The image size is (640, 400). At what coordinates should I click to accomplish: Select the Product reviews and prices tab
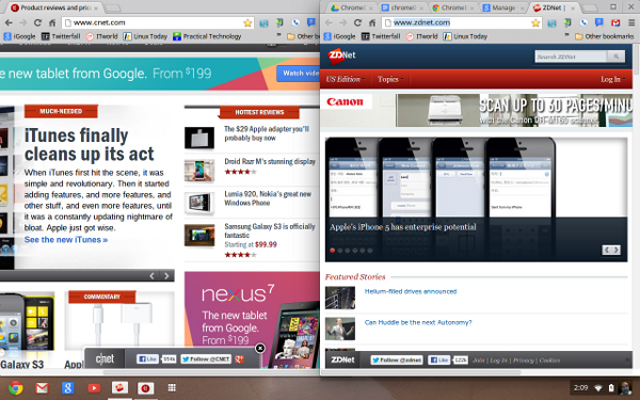tap(54, 8)
